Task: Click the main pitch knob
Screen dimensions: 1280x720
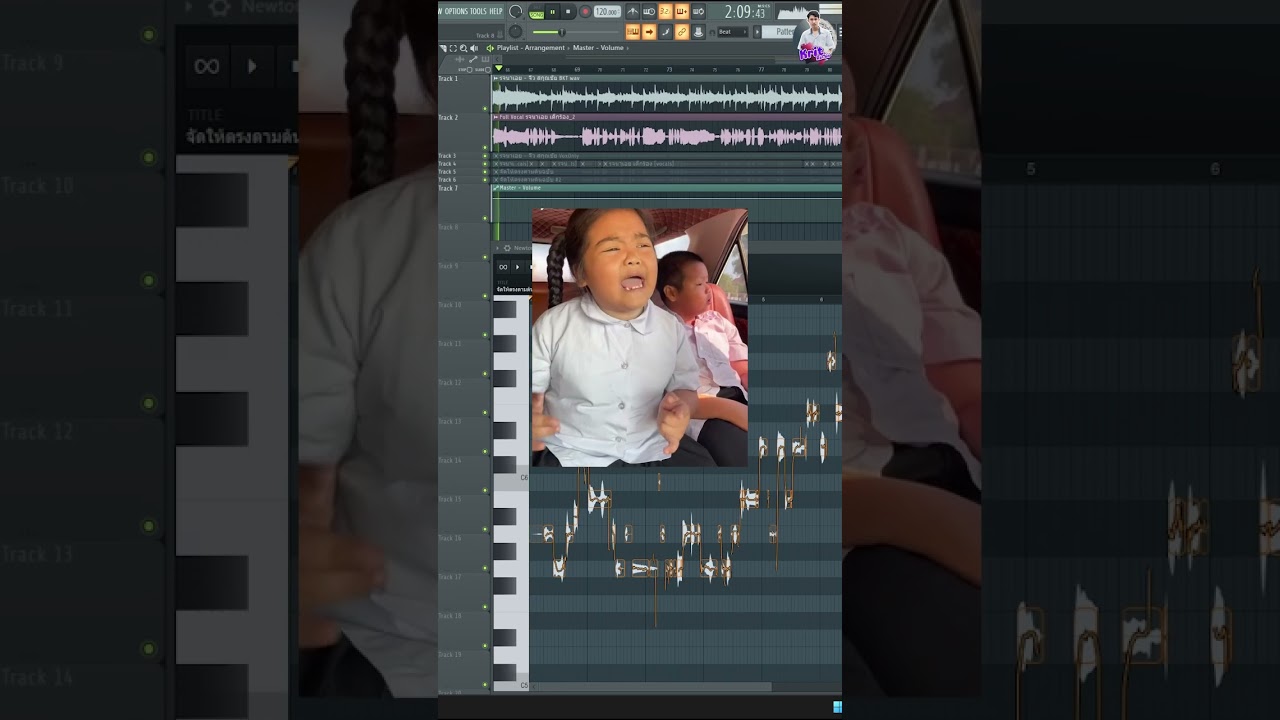Action: click(x=515, y=32)
